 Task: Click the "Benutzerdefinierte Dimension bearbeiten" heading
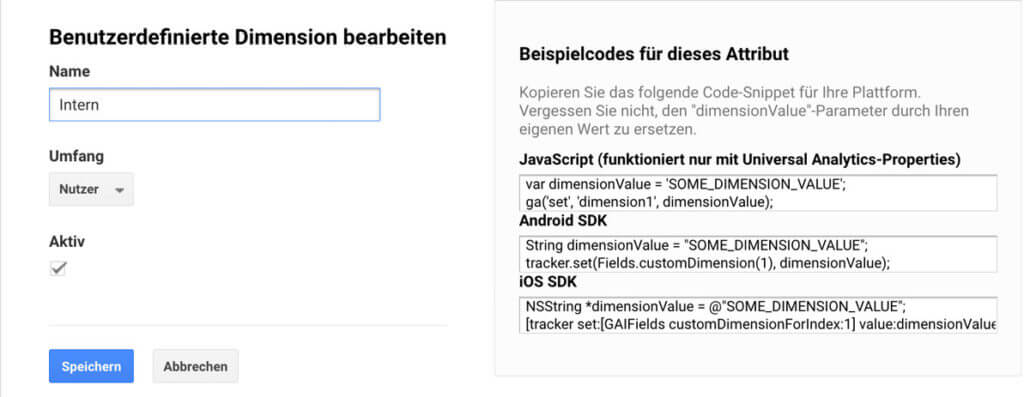point(248,37)
